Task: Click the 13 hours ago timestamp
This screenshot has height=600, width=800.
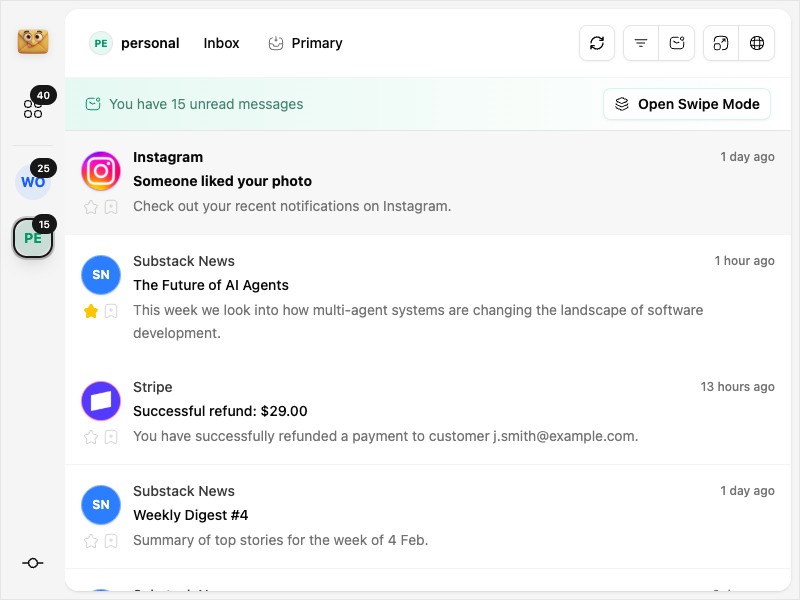Action: click(737, 387)
